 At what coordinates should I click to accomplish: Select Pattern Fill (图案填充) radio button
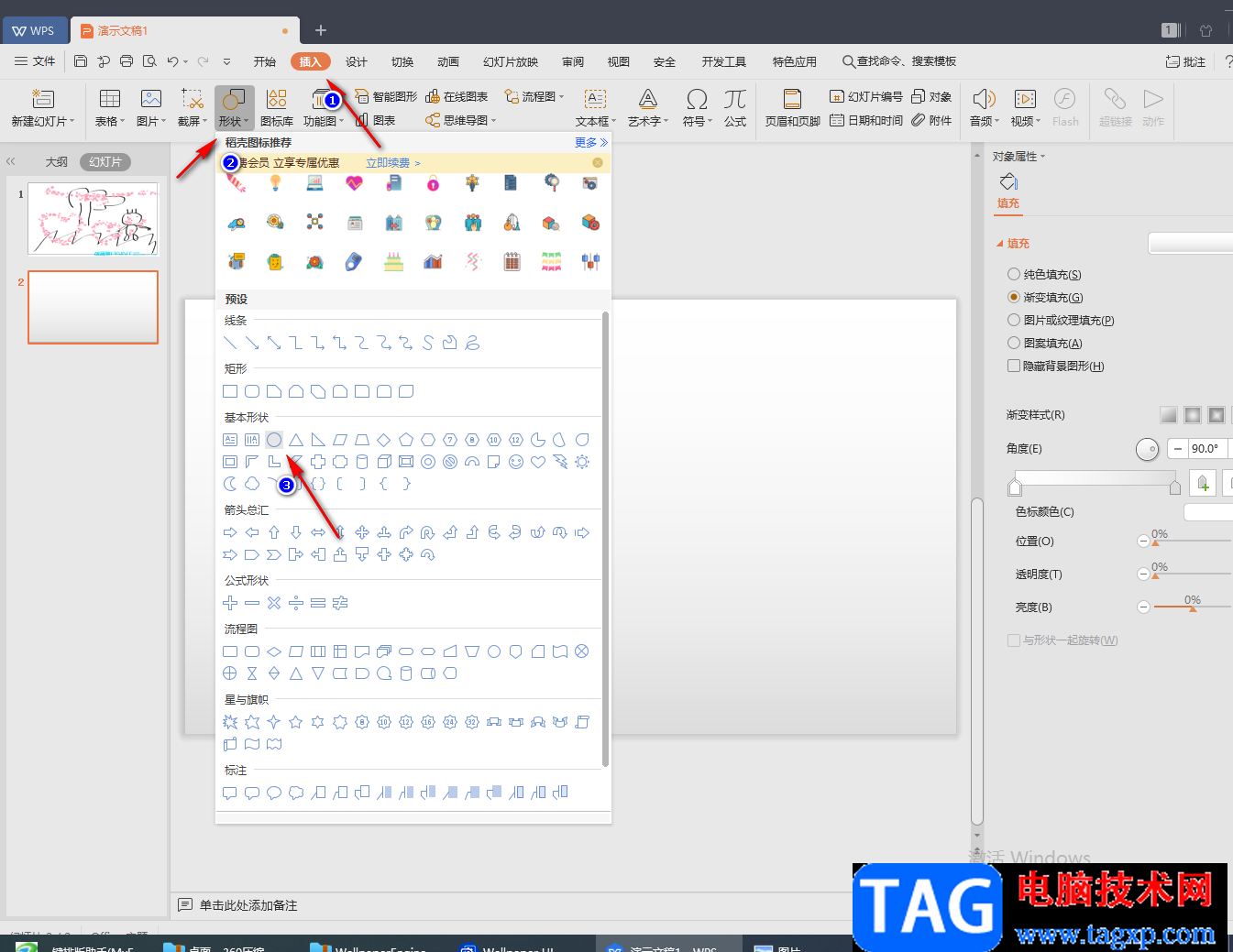click(x=1014, y=343)
